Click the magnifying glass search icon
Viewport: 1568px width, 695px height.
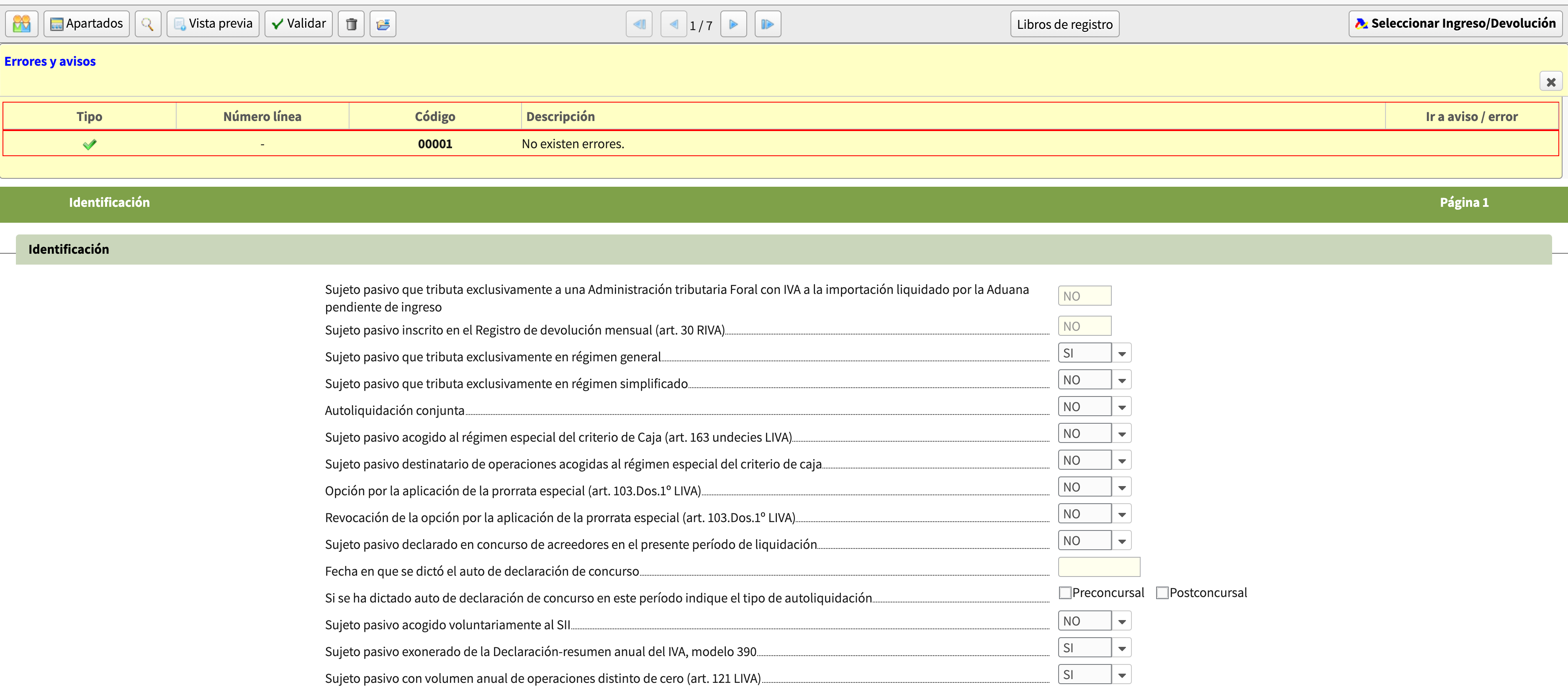tap(147, 24)
